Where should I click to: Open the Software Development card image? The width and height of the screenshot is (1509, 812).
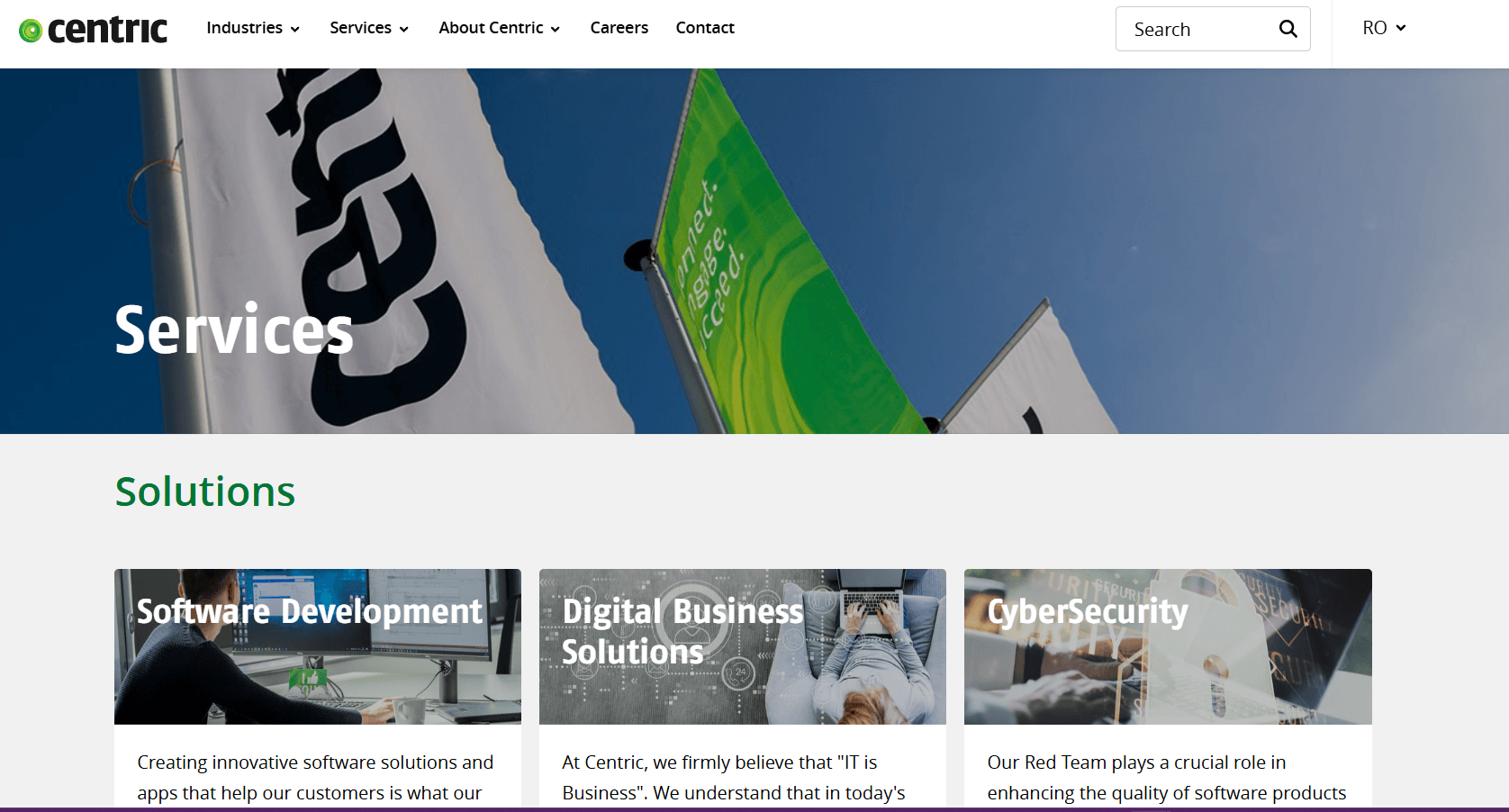point(318,646)
